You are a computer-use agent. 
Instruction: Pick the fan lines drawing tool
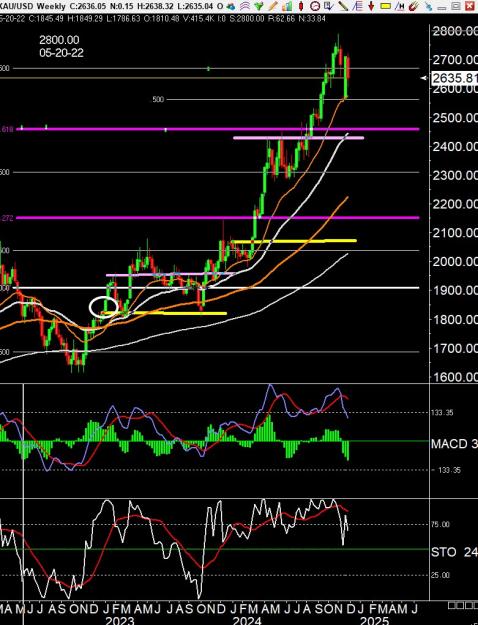[x=358, y=6]
